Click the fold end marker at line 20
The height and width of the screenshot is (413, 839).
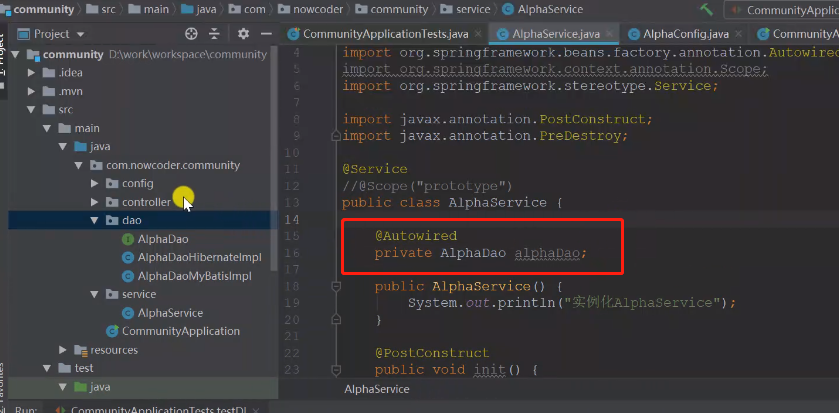click(x=336, y=320)
